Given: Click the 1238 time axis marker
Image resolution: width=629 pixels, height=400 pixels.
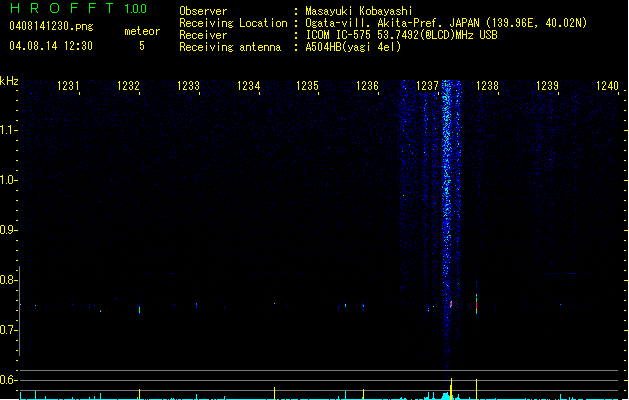Looking at the screenshot, I should pyautogui.click(x=487, y=86).
